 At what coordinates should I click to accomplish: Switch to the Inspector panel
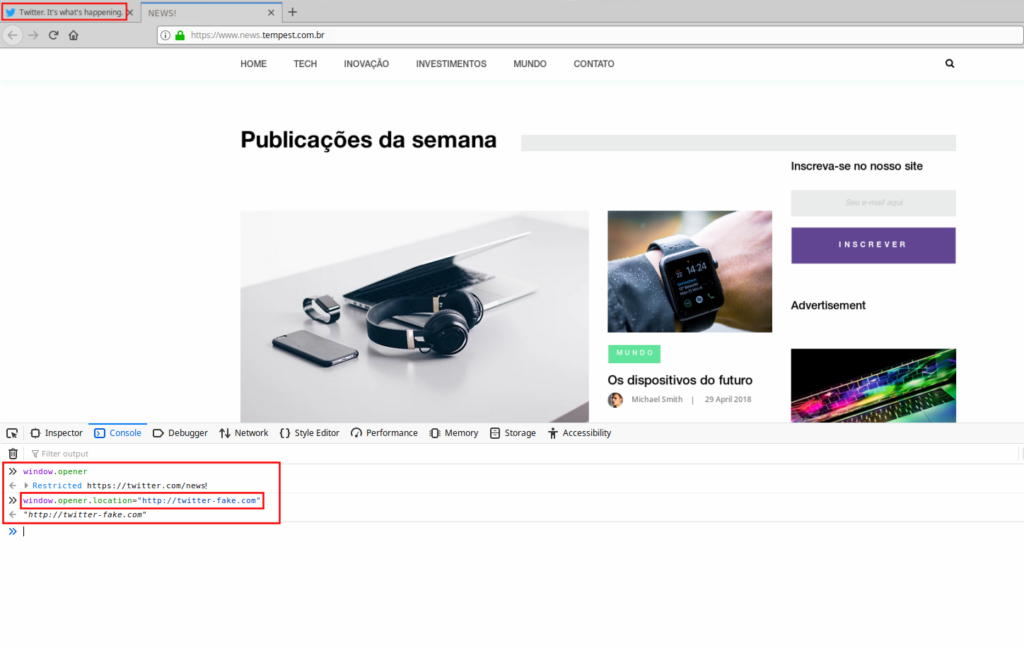56,433
